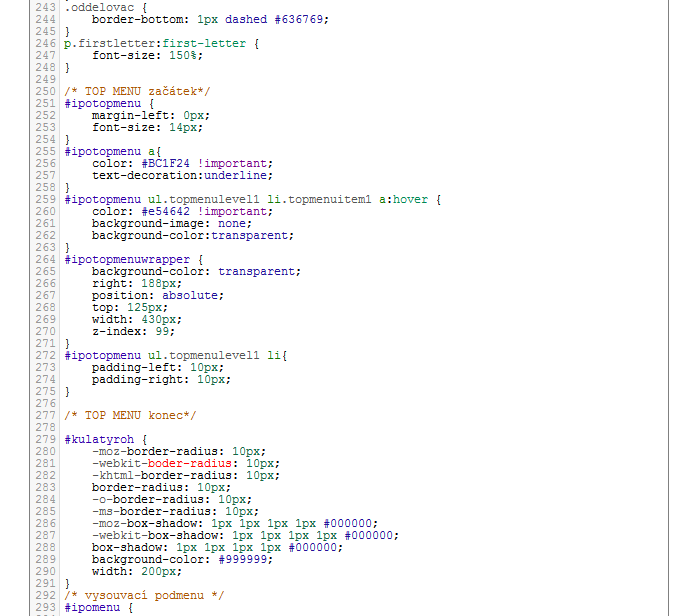Click the 'vysouvací podmenu' comment
This screenshot has height=616, width=687.
144,595
